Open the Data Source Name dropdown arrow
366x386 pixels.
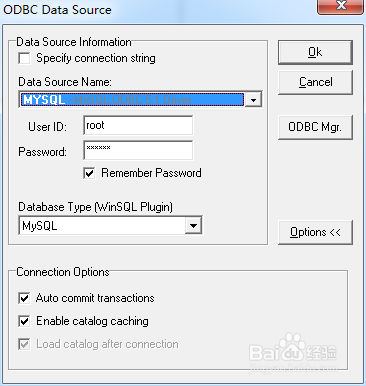click(x=253, y=100)
